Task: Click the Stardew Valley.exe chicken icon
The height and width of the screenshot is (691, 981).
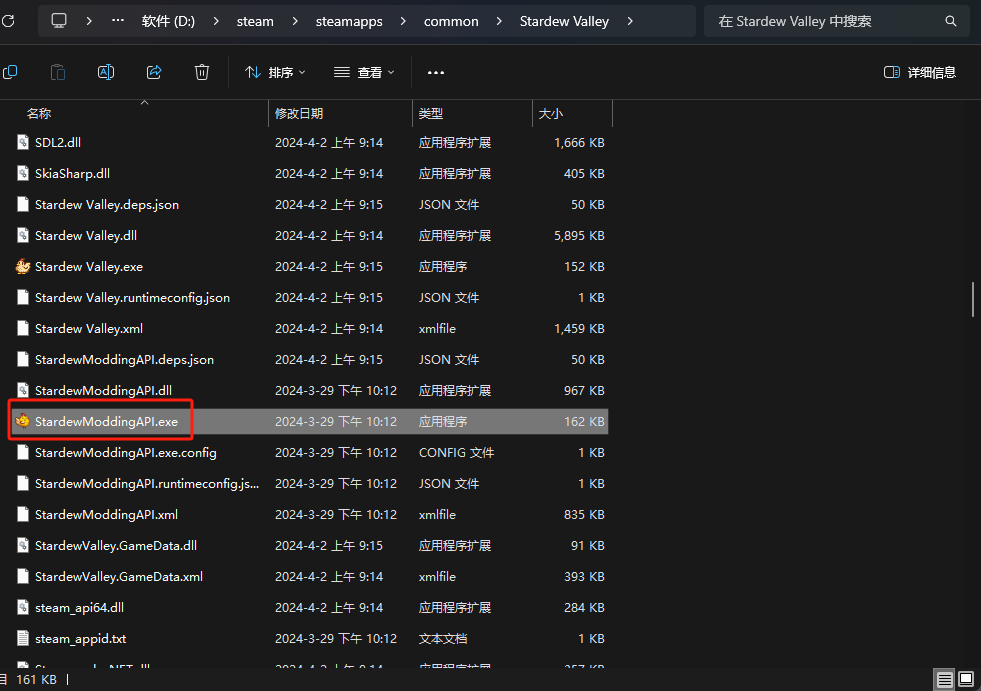Action: [x=24, y=267]
